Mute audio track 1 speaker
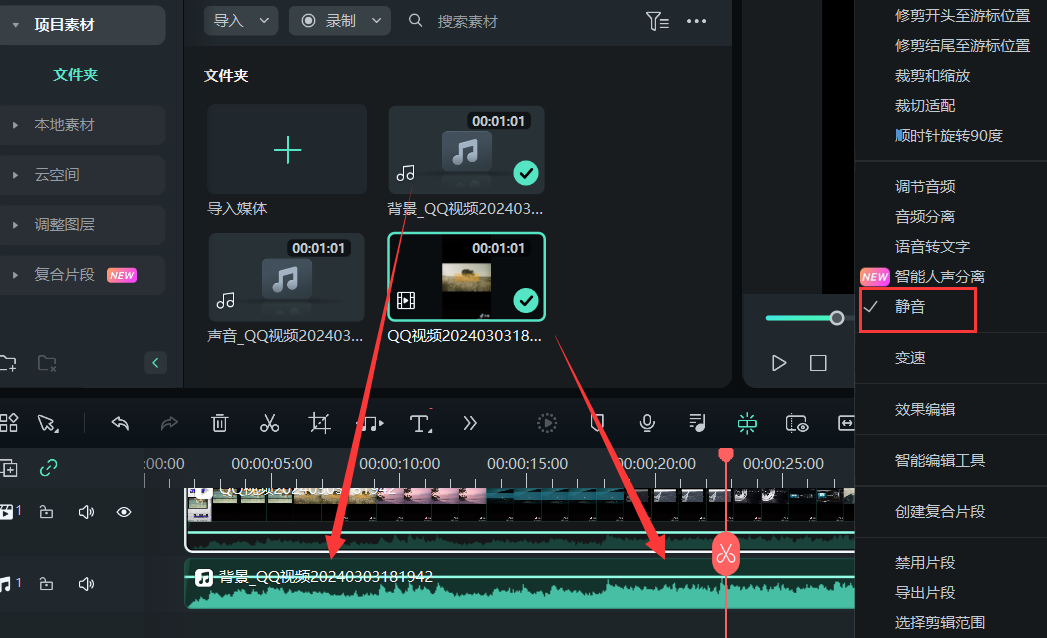This screenshot has width=1047, height=638. (x=86, y=584)
